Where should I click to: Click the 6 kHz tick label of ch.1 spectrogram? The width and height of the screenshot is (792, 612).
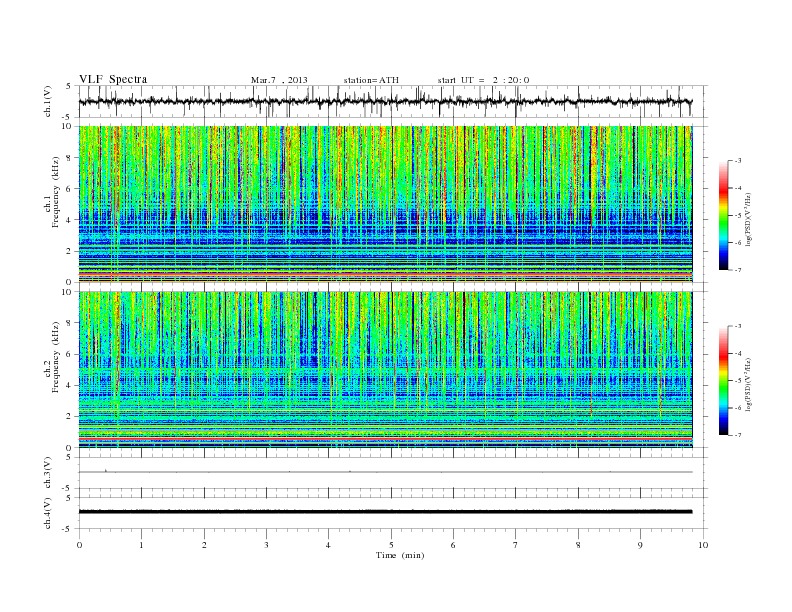69,189
